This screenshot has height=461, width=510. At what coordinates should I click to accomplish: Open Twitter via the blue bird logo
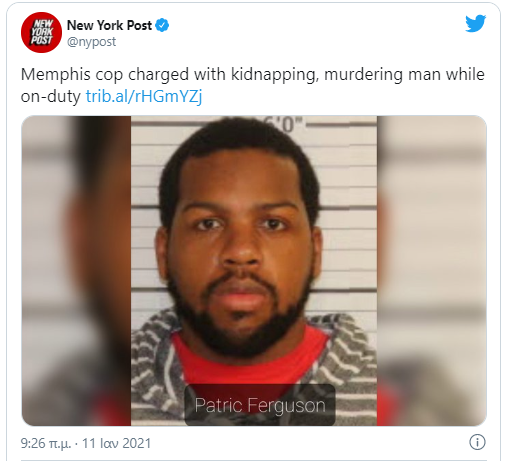(x=476, y=23)
